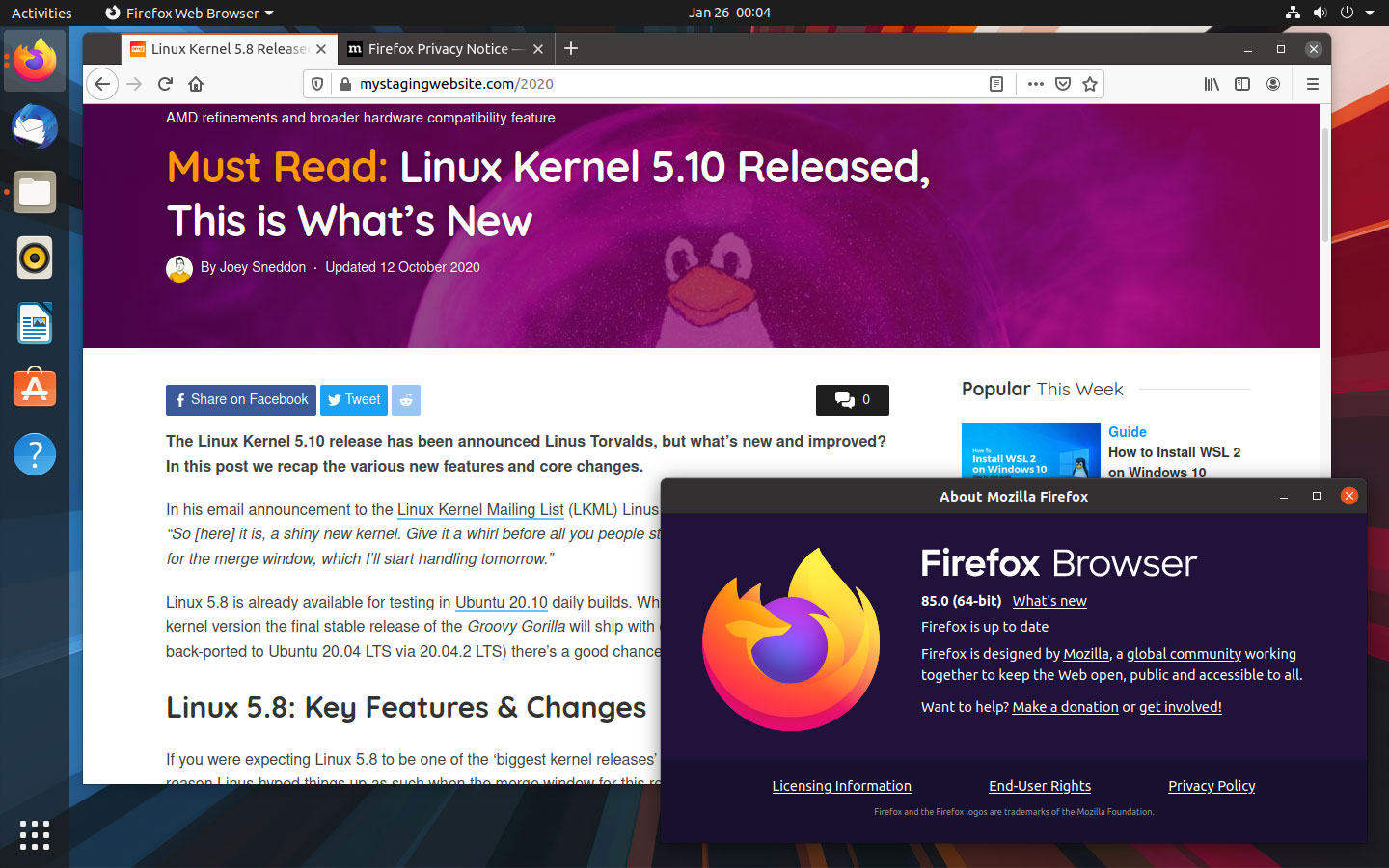The width and height of the screenshot is (1389, 868).
Task: Show site security padlock info
Action: coord(344,84)
